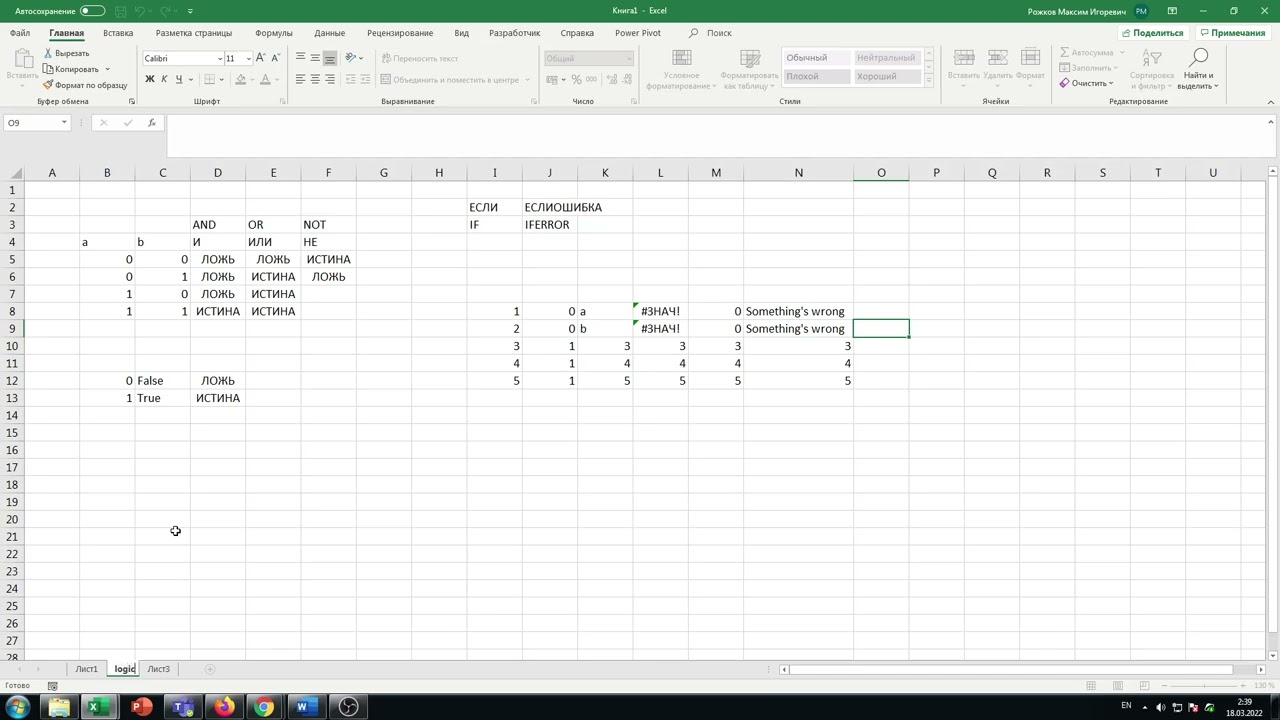Image resolution: width=1280 pixels, height=720 pixels.
Task: Toggle the AutoSave switch
Action: click(x=92, y=11)
